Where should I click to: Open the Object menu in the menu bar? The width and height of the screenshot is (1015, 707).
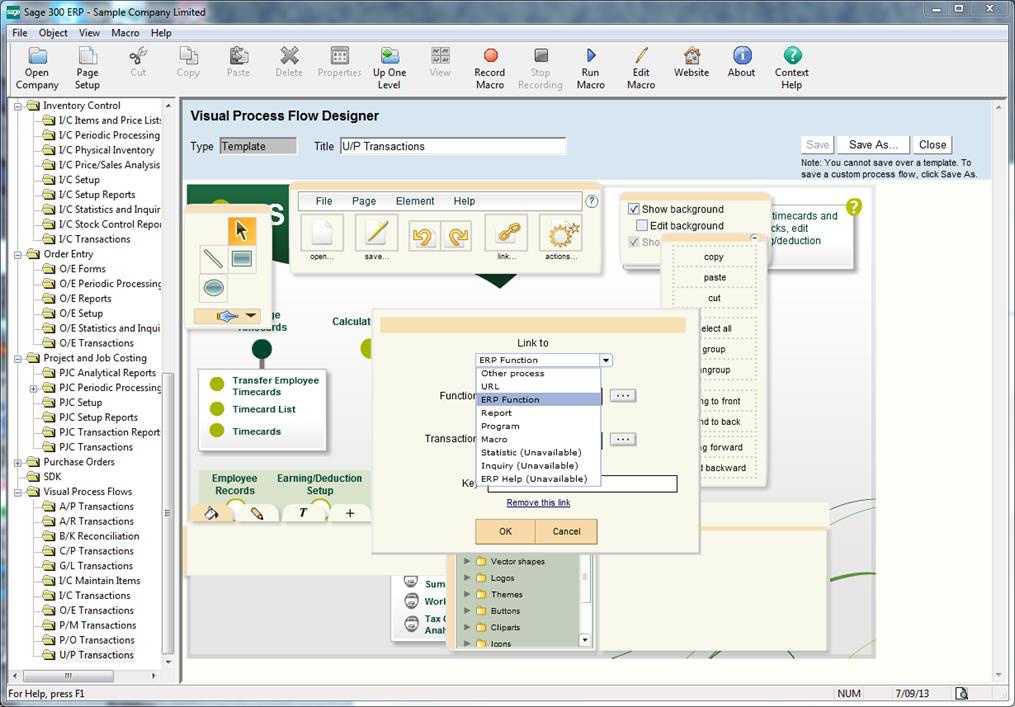point(53,33)
